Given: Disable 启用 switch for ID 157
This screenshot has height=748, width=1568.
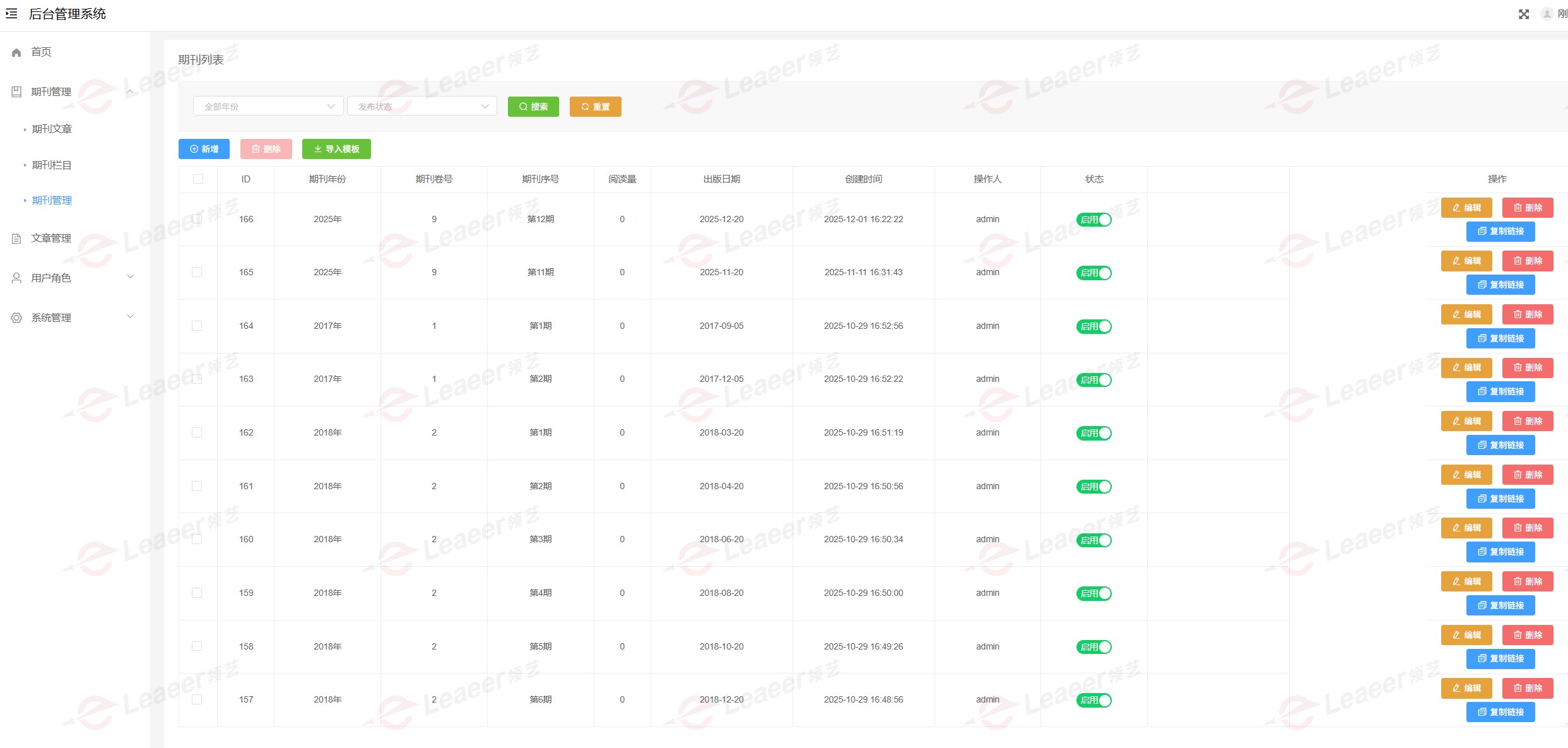Looking at the screenshot, I should coord(1093,700).
